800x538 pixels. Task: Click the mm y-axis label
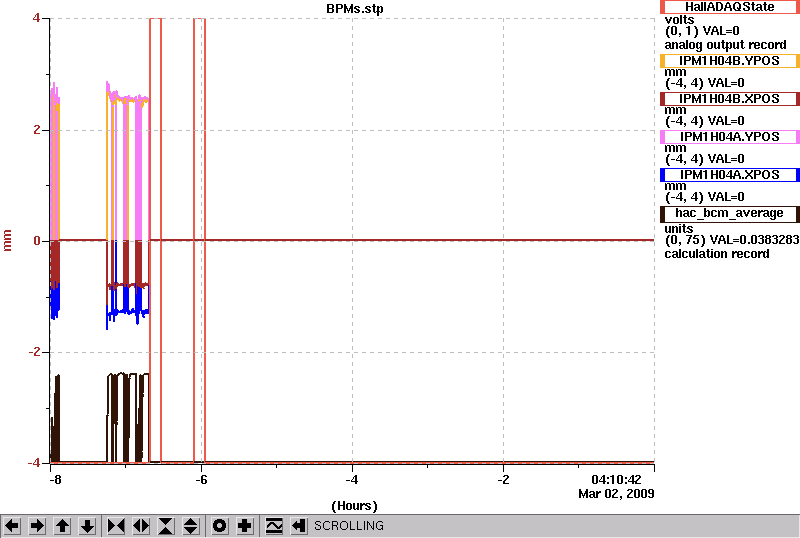tap(7, 240)
